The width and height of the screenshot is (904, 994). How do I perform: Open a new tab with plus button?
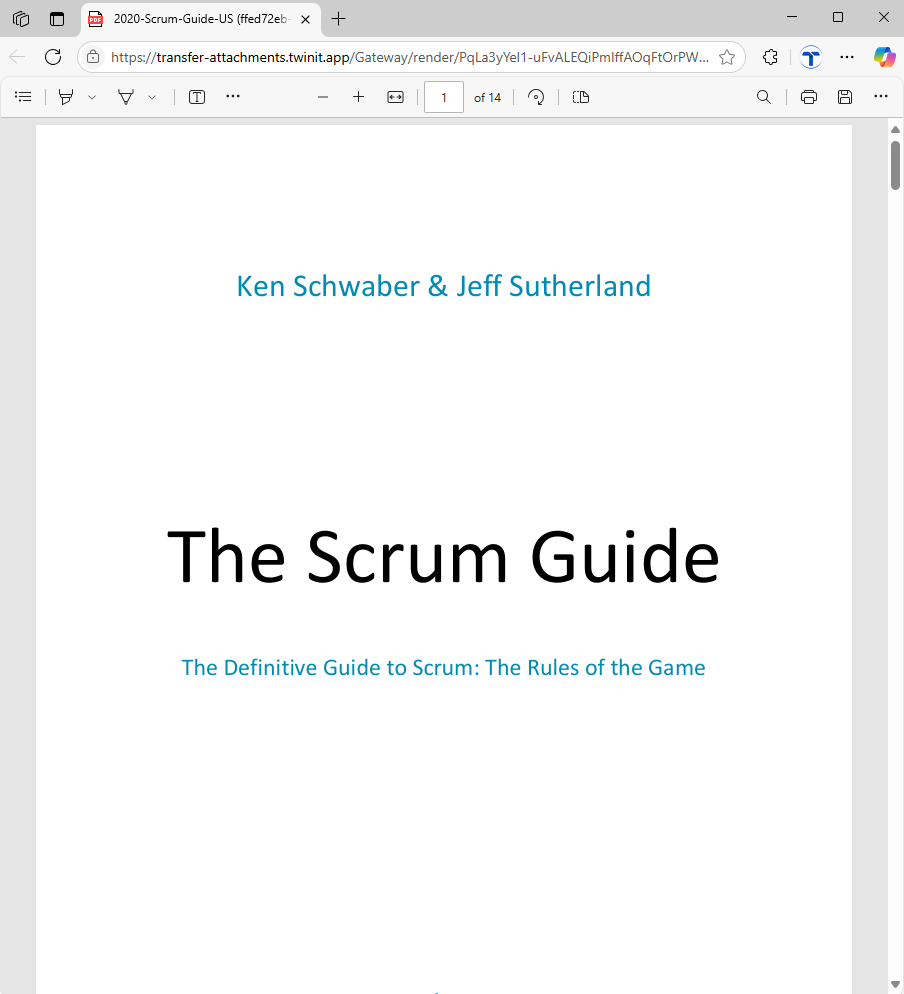click(x=339, y=19)
